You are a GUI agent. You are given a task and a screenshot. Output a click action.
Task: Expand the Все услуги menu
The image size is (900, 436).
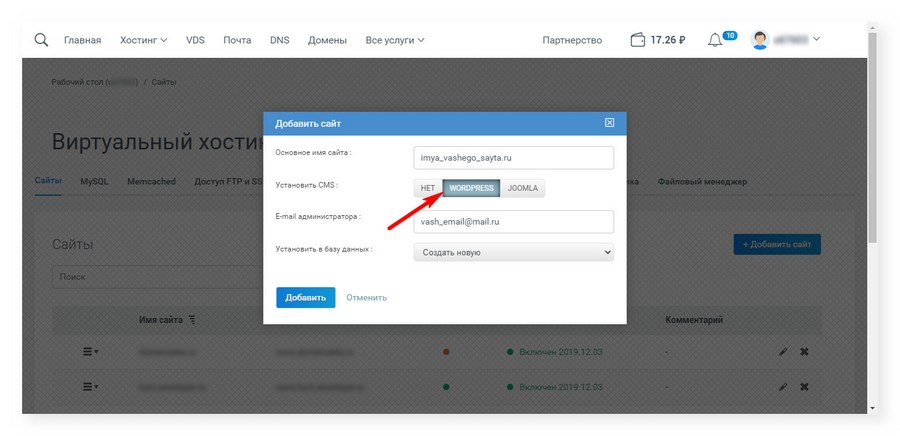(395, 40)
